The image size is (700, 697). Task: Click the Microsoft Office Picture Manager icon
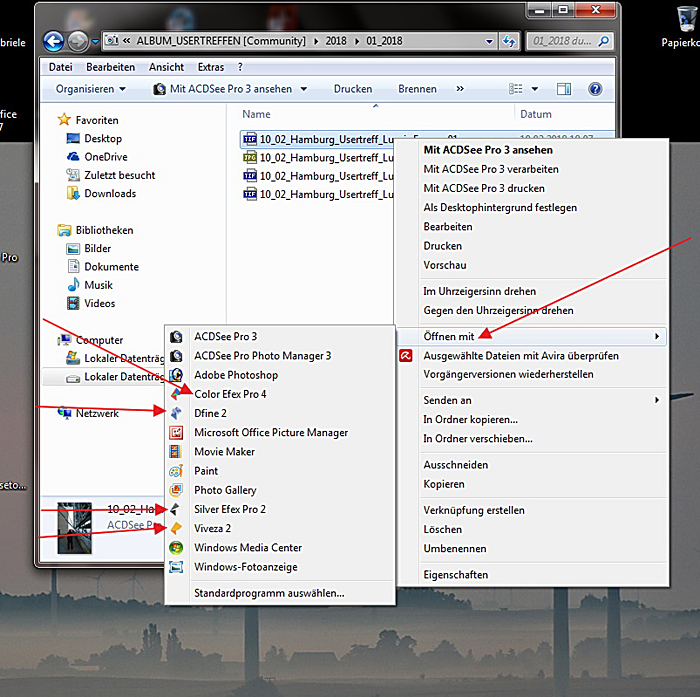(x=176, y=432)
